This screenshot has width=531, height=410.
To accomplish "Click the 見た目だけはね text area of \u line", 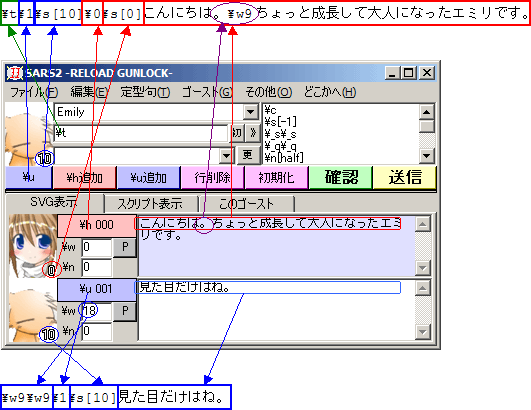I will 276,309.
